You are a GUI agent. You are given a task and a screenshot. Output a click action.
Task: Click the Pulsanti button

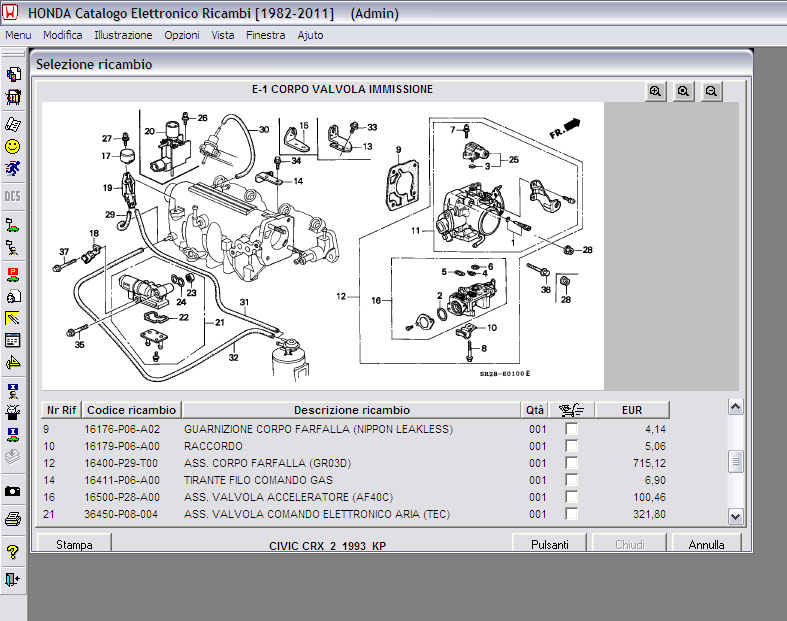point(550,544)
